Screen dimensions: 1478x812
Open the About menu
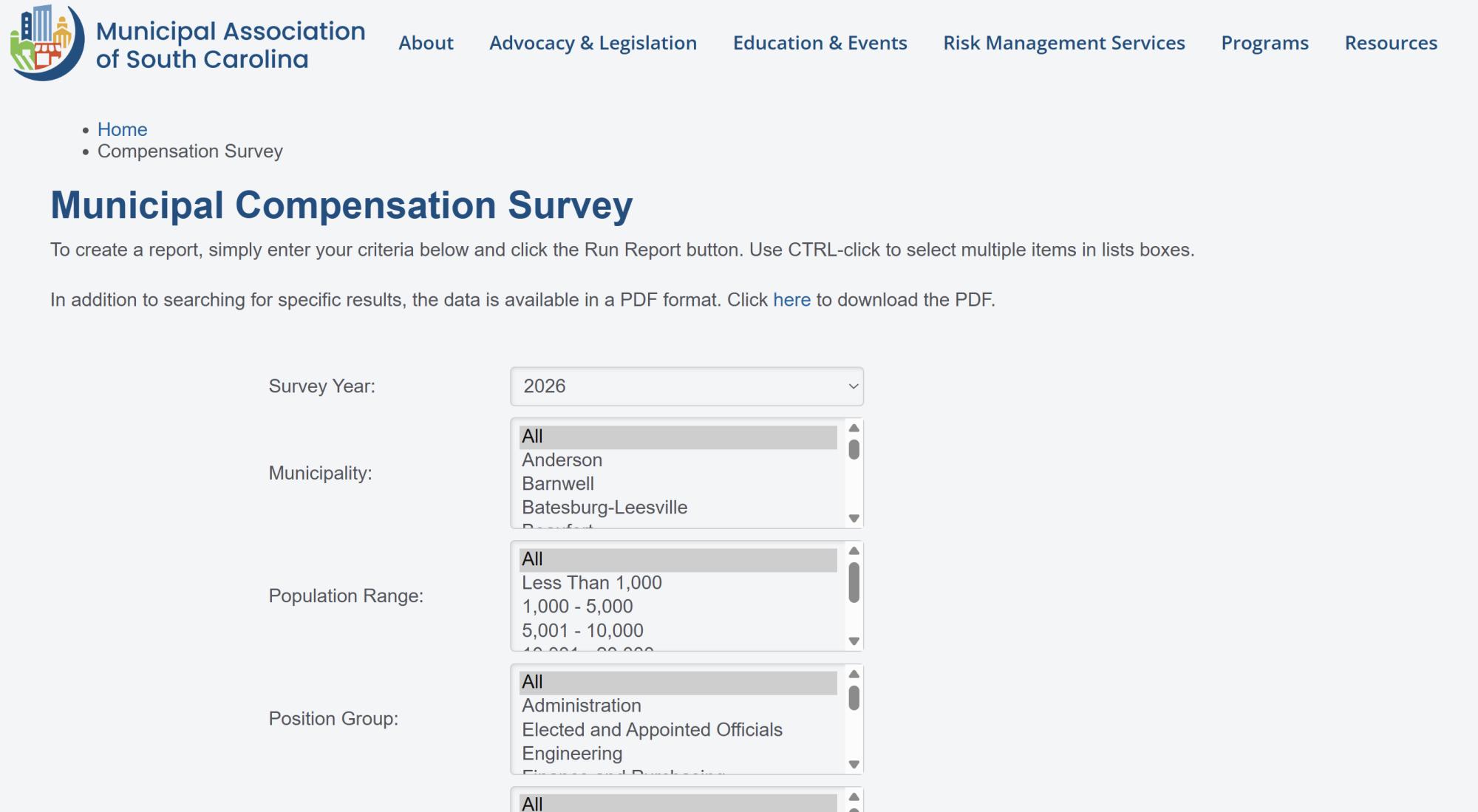pos(426,43)
